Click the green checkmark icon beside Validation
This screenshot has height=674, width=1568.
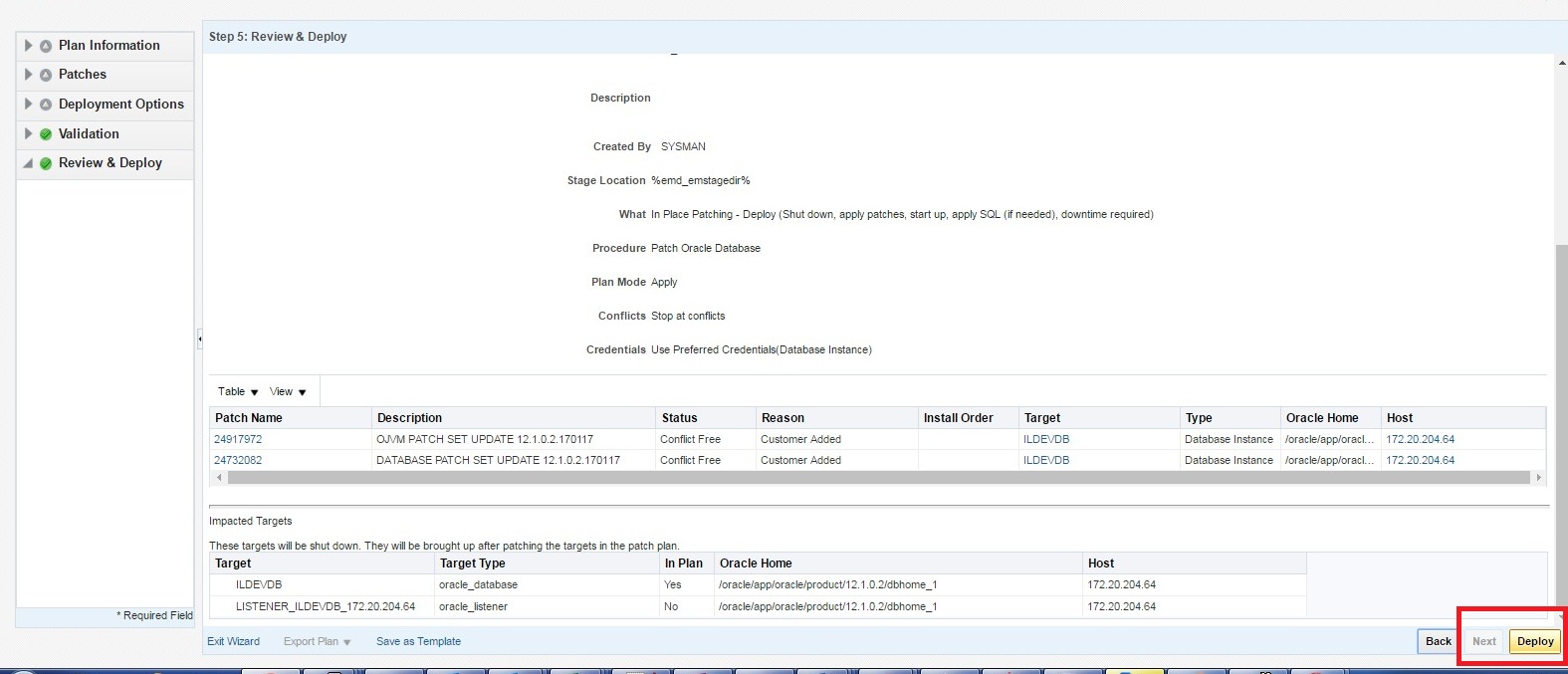tap(46, 134)
